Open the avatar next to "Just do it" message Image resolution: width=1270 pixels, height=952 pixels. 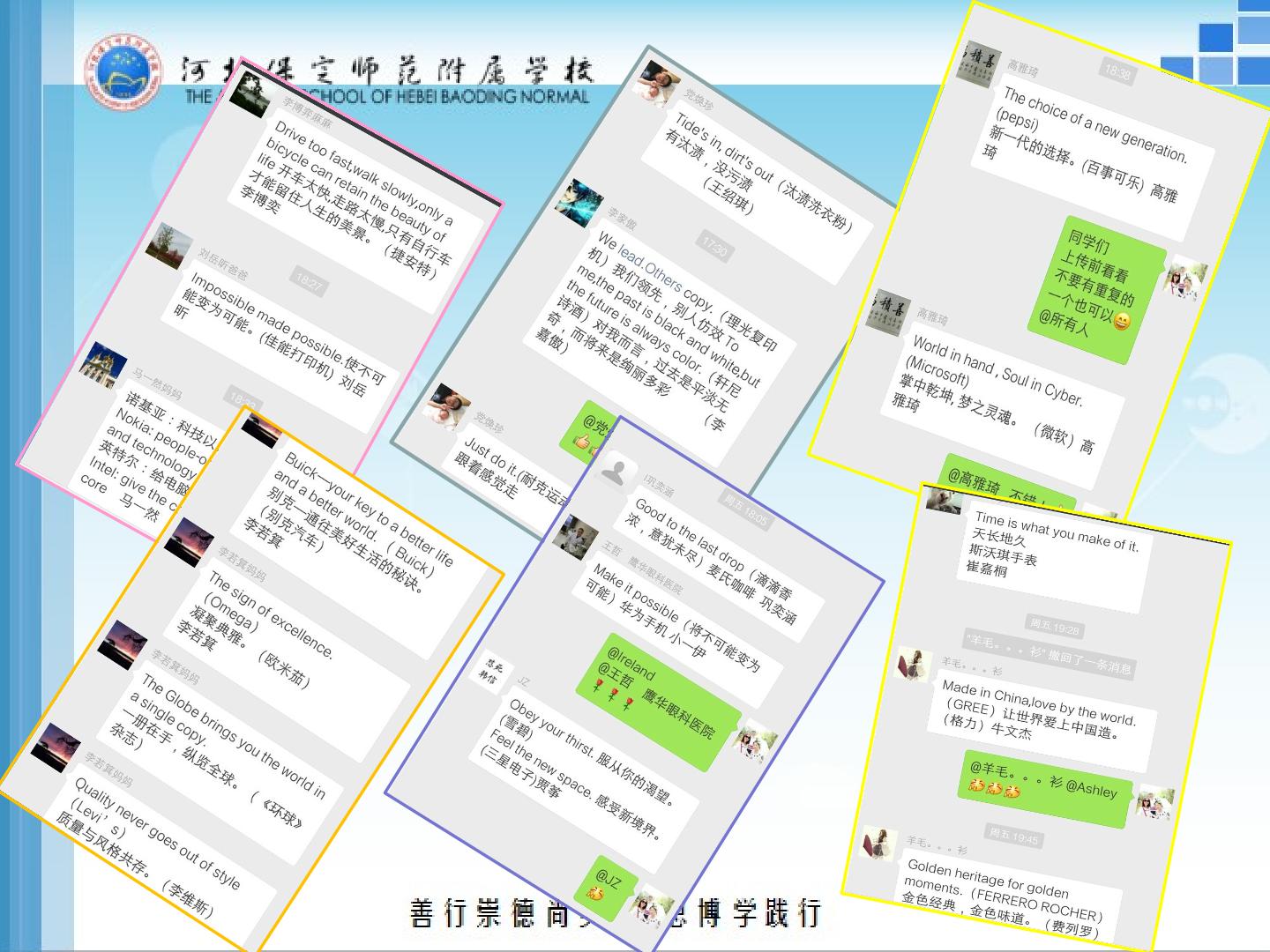point(448,406)
